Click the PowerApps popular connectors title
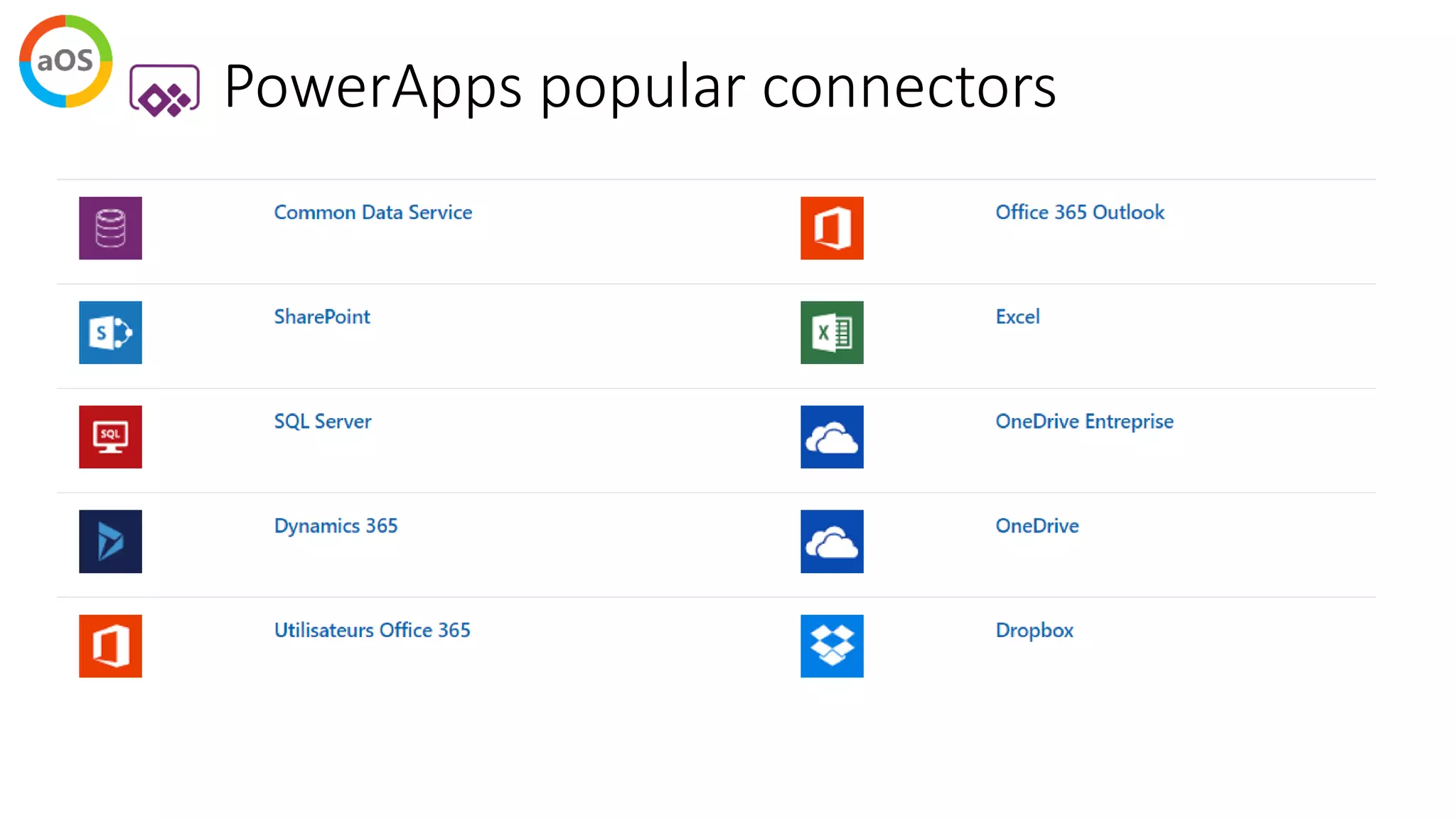 (640, 87)
